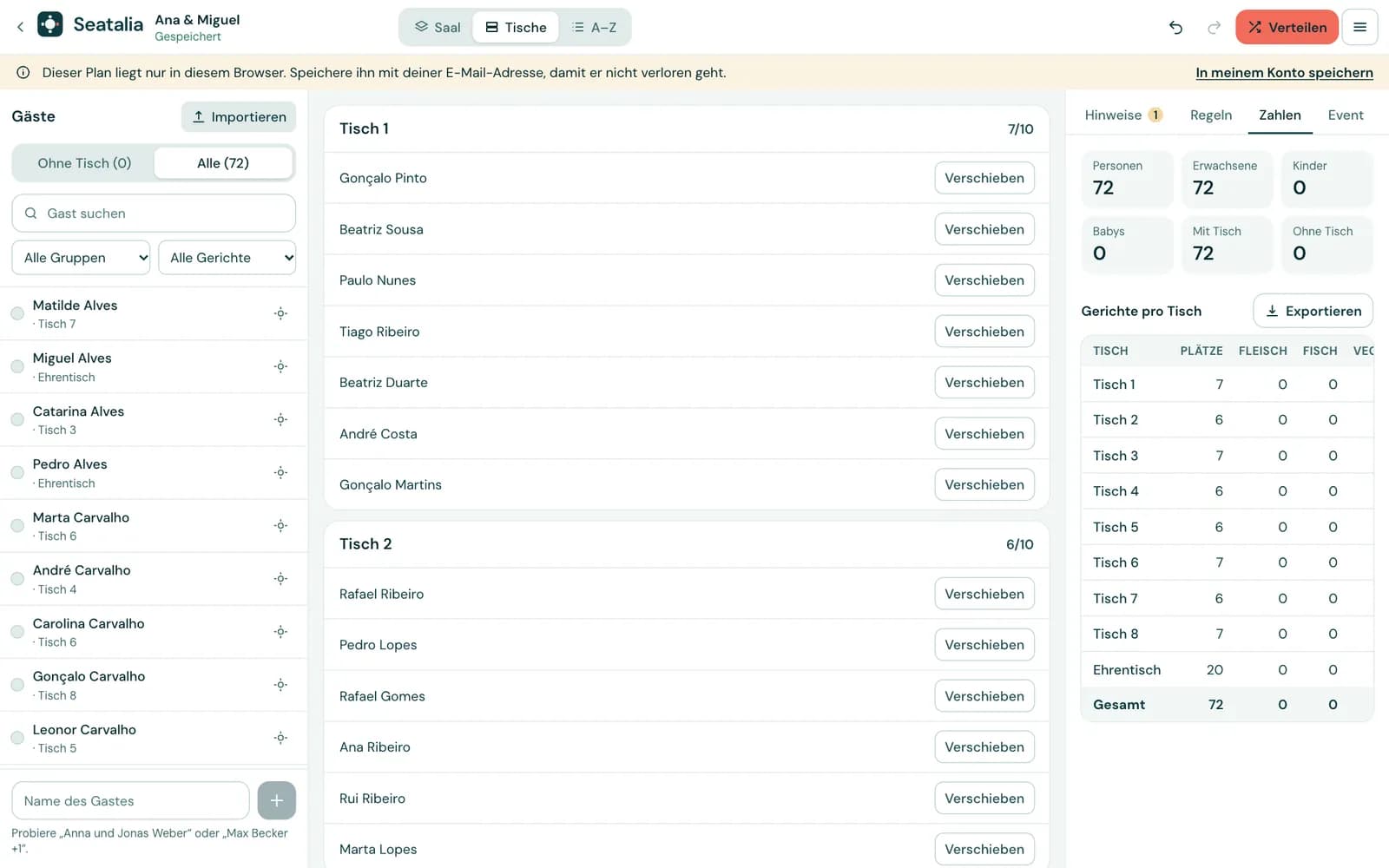
Task: Open the Alle Gruppen dropdown
Action: pos(81,258)
